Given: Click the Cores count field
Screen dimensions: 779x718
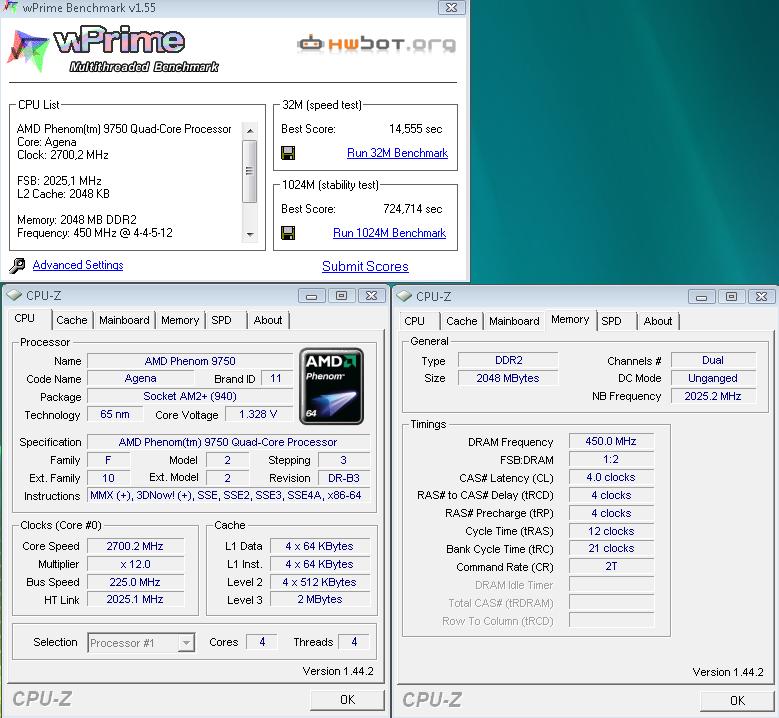Looking at the screenshot, I should 262,642.
